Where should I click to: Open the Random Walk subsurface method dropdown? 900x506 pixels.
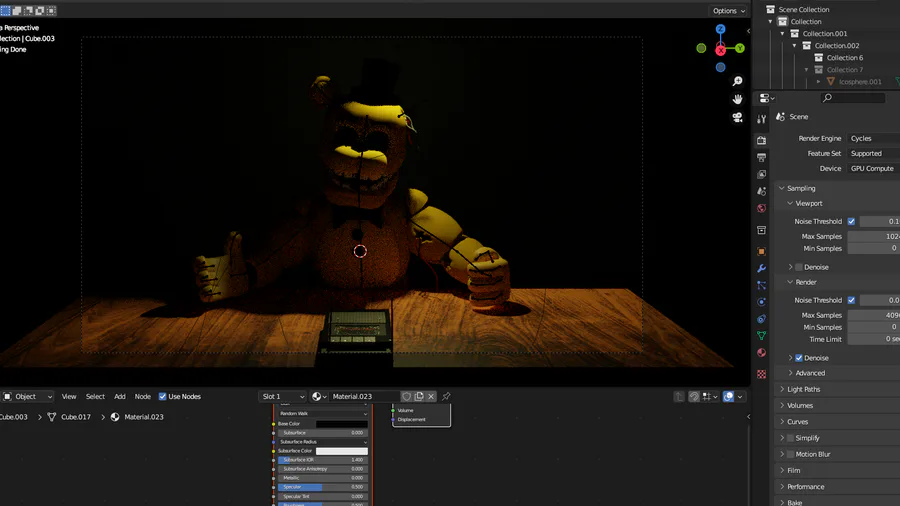point(323,414)
